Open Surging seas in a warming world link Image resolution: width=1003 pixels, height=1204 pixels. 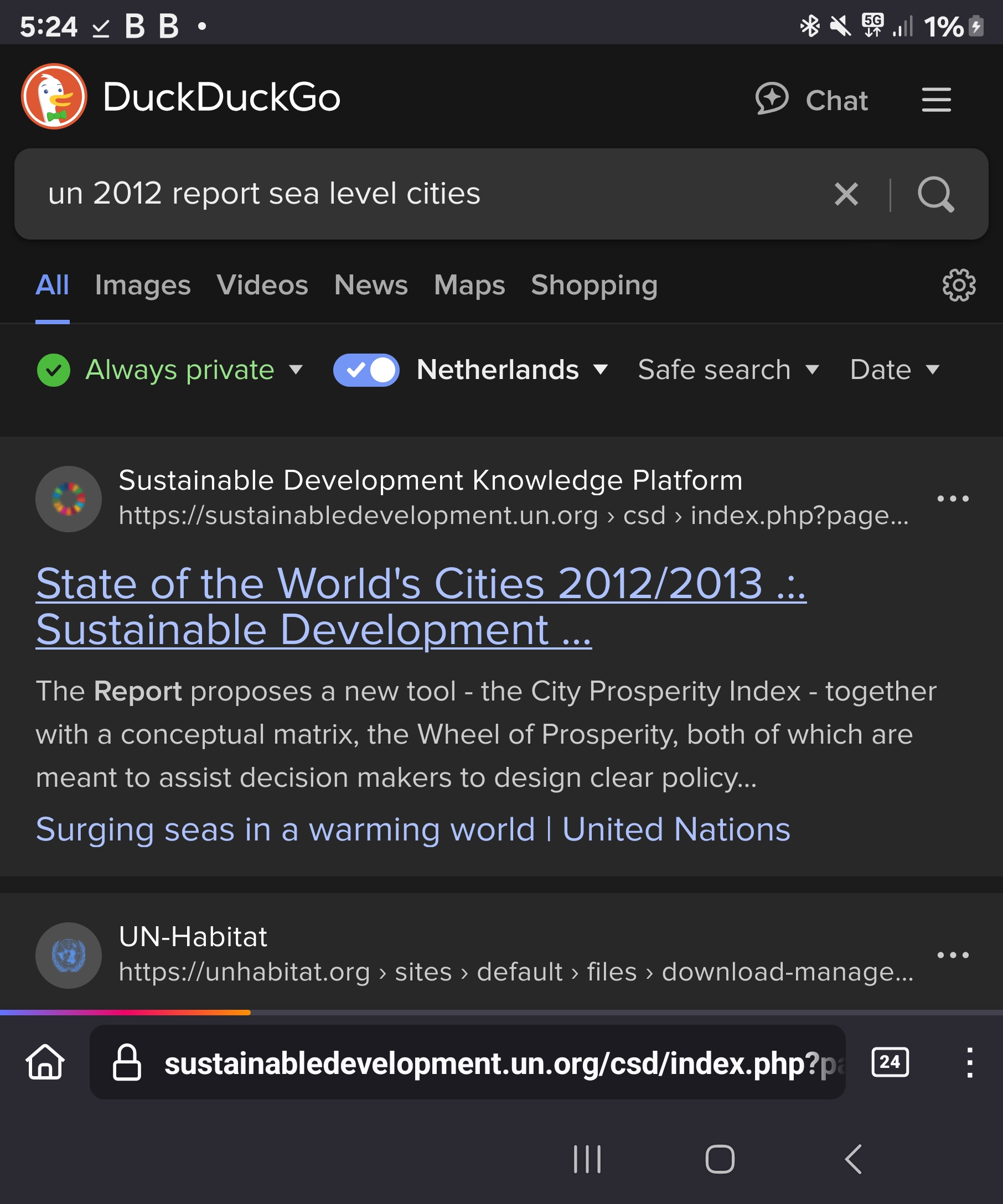click(x=413, y=829)
